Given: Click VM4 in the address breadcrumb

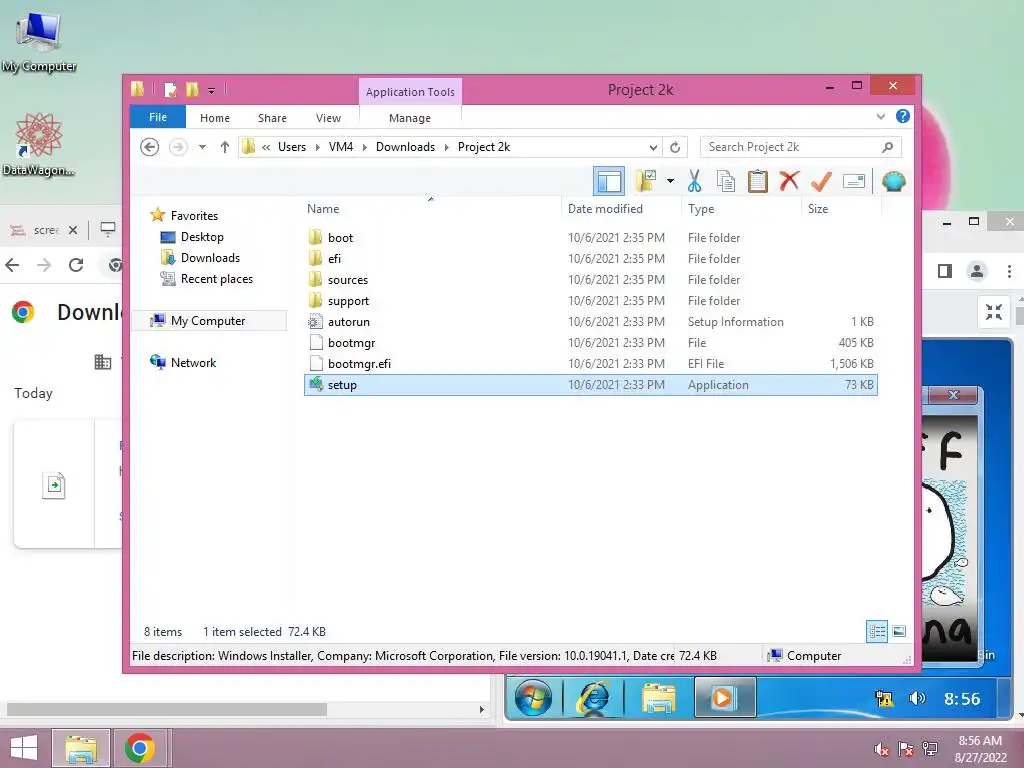Looking at the screenshot, I should click(341, 147).
